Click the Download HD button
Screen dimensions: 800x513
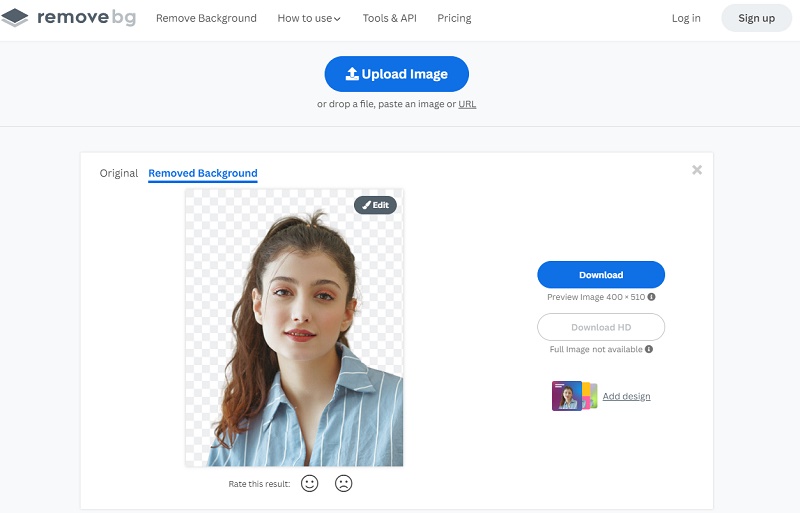click(x=601, y=327)
